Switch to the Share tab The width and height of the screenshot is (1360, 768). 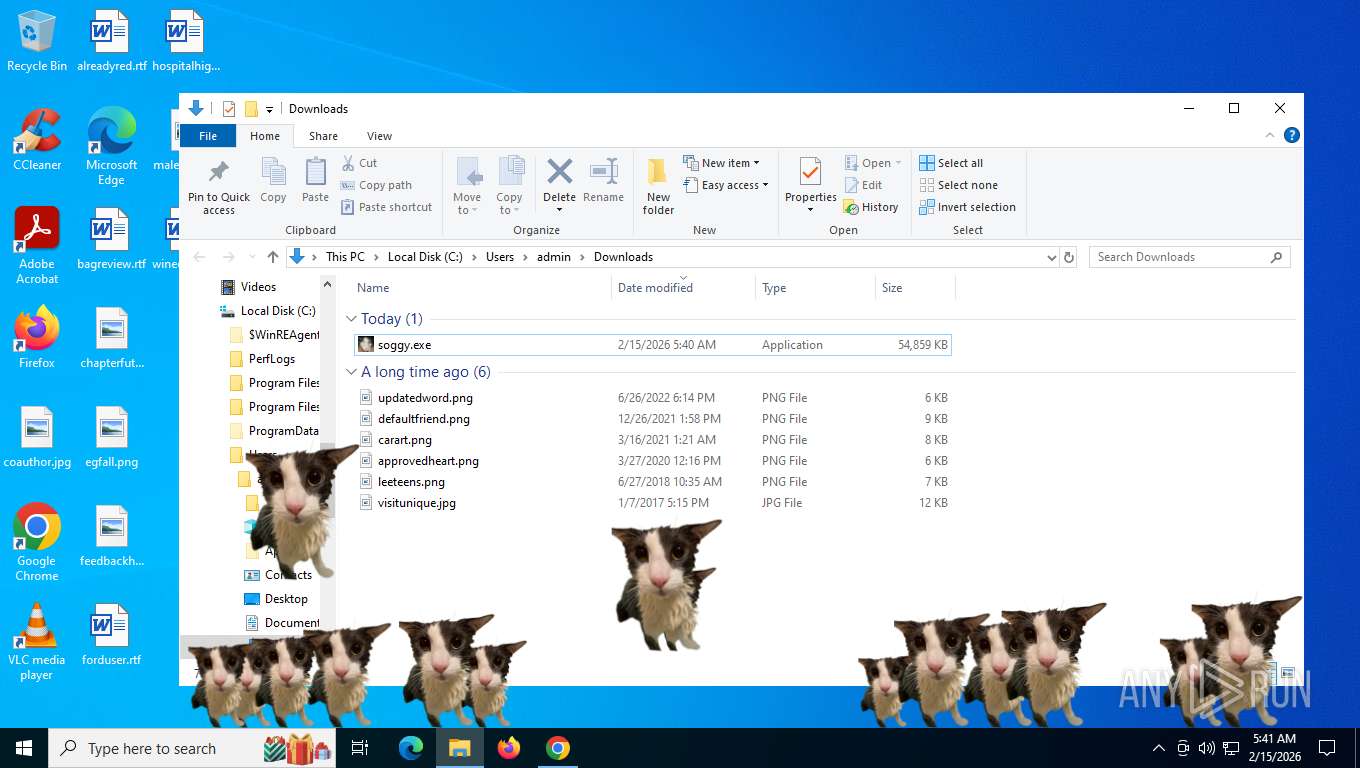pyautogui.click(x=323, y=136)
